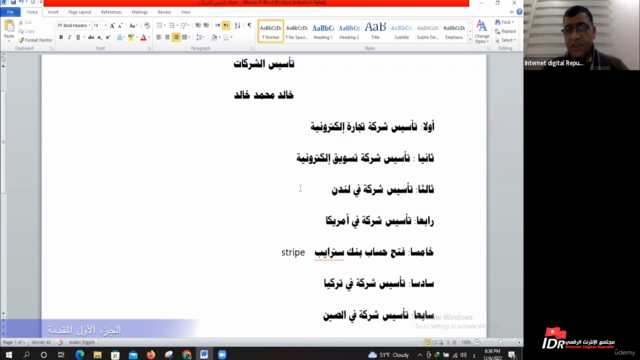Click the Sort icon
This screenshot has height=360, width=640.
pyautogui.click(x=238, y=26)
